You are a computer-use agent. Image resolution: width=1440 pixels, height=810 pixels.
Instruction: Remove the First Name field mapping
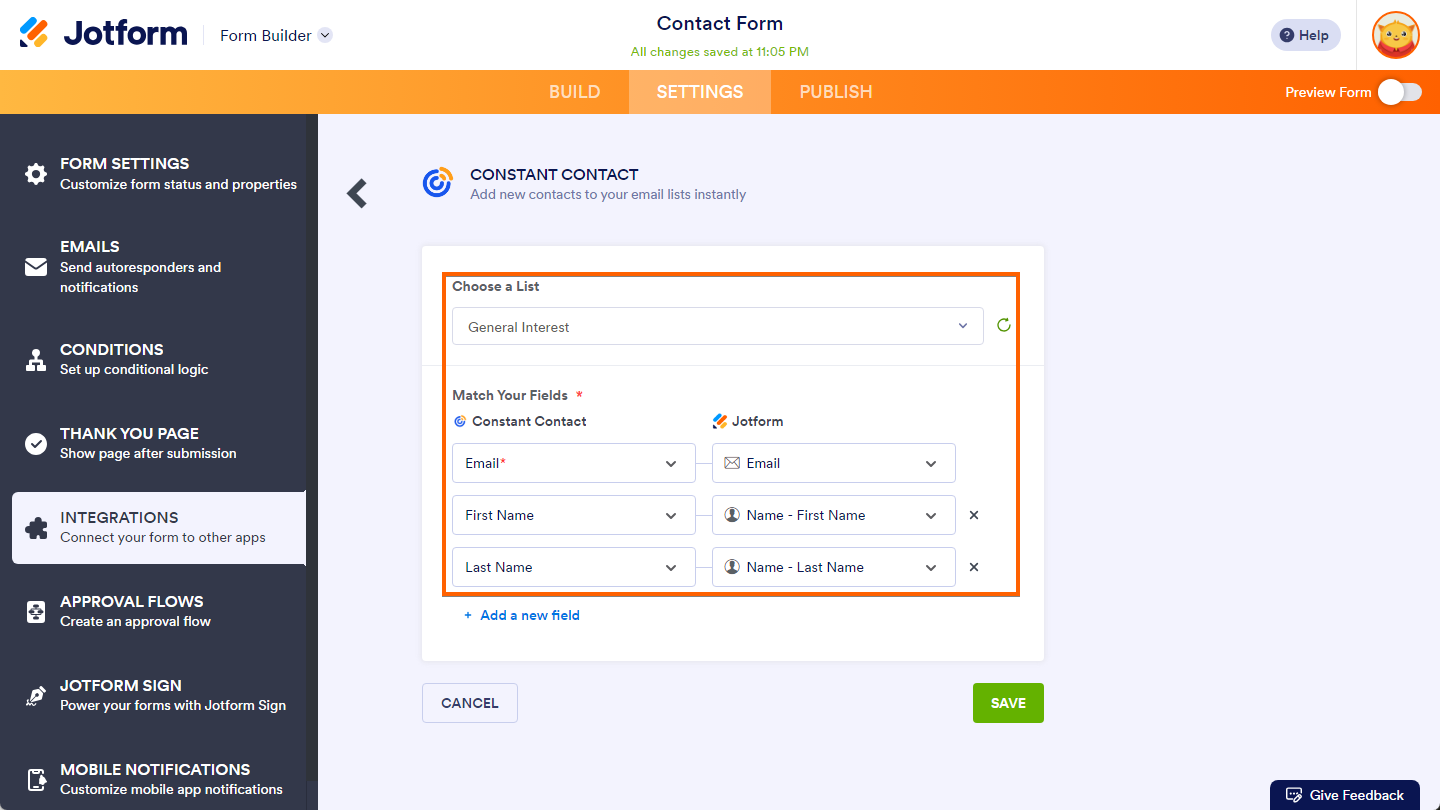coord(974,515)
